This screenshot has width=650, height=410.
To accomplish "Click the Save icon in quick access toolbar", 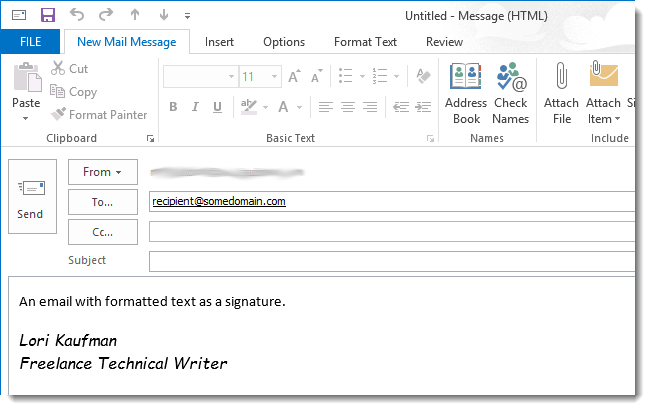I will 48,15.
